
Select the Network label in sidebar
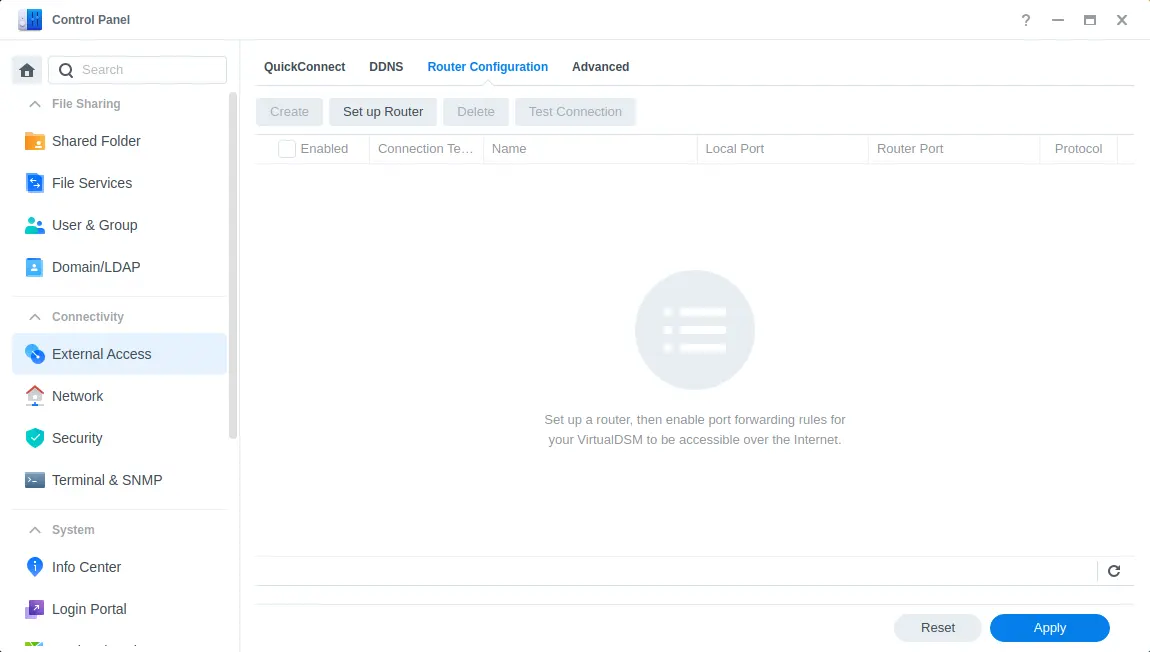click(78, 396)
